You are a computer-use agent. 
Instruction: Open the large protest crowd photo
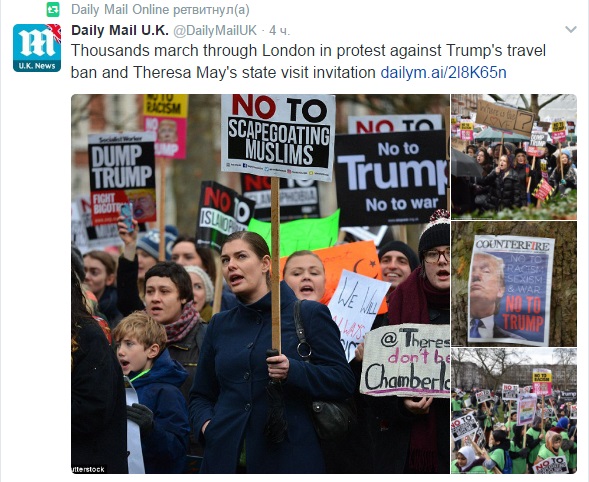pos(260,284)
